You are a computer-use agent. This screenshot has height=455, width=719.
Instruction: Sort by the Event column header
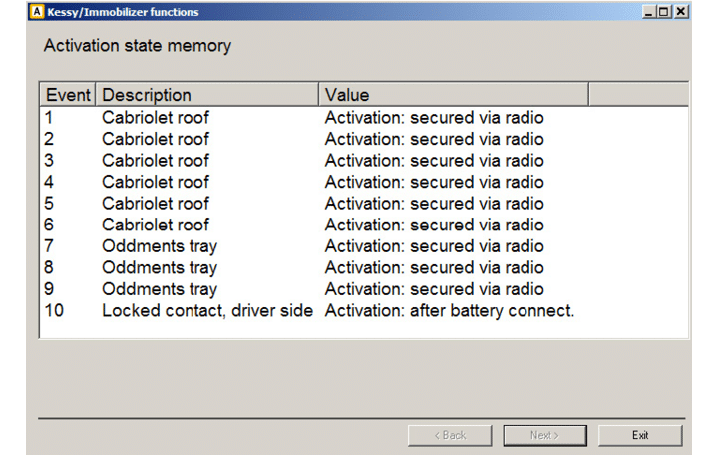click(x=68, y=95)
